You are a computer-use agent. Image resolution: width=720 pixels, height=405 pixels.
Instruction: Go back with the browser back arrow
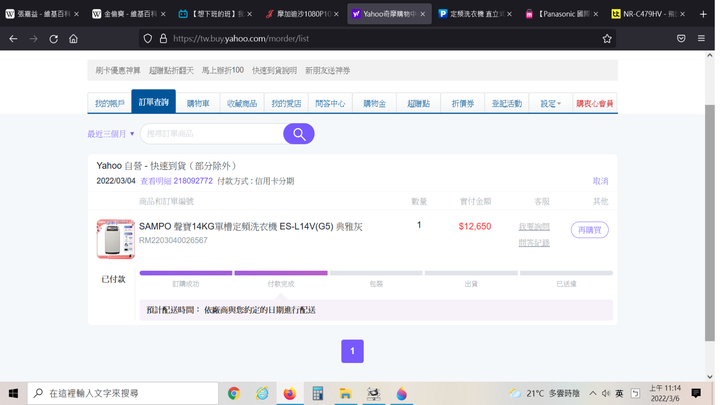click(x=13, y=39)
